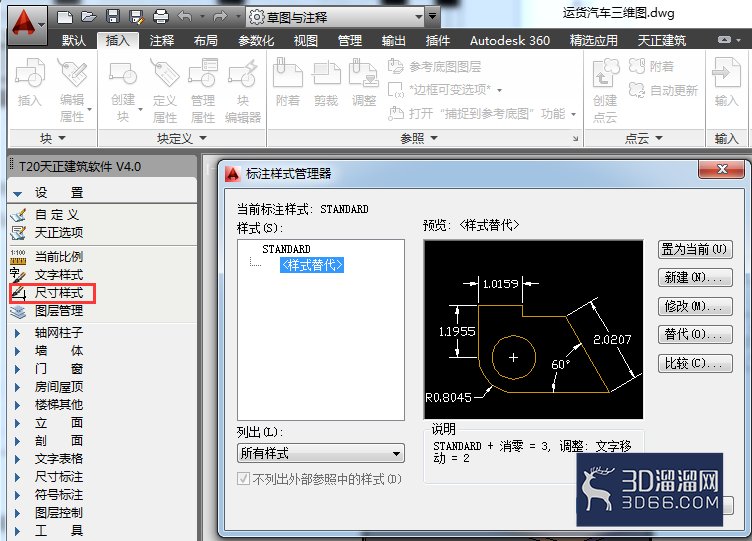Click the 替代(O)... button
752x541 pixels.
pyautogui.click(x=694, y=334)
